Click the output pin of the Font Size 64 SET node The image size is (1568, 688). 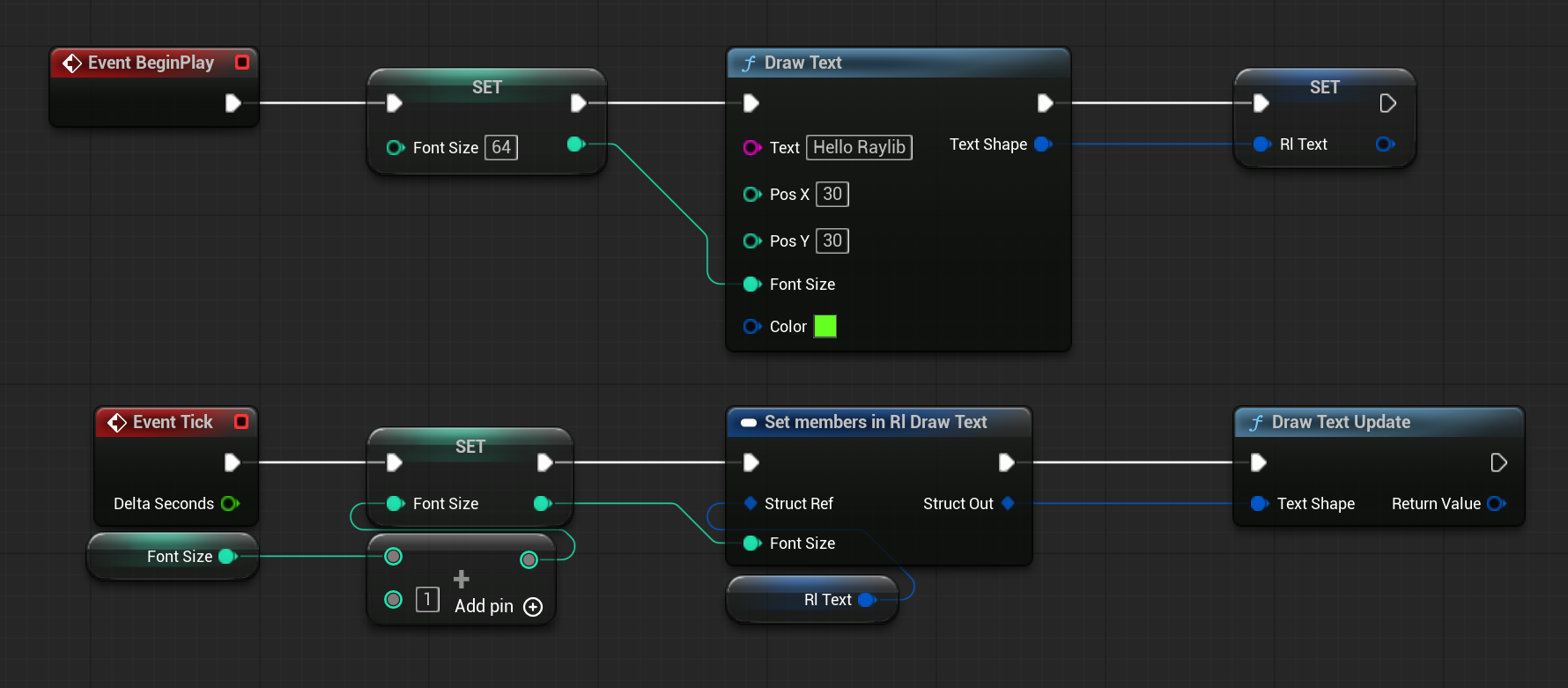pos(576,144)
